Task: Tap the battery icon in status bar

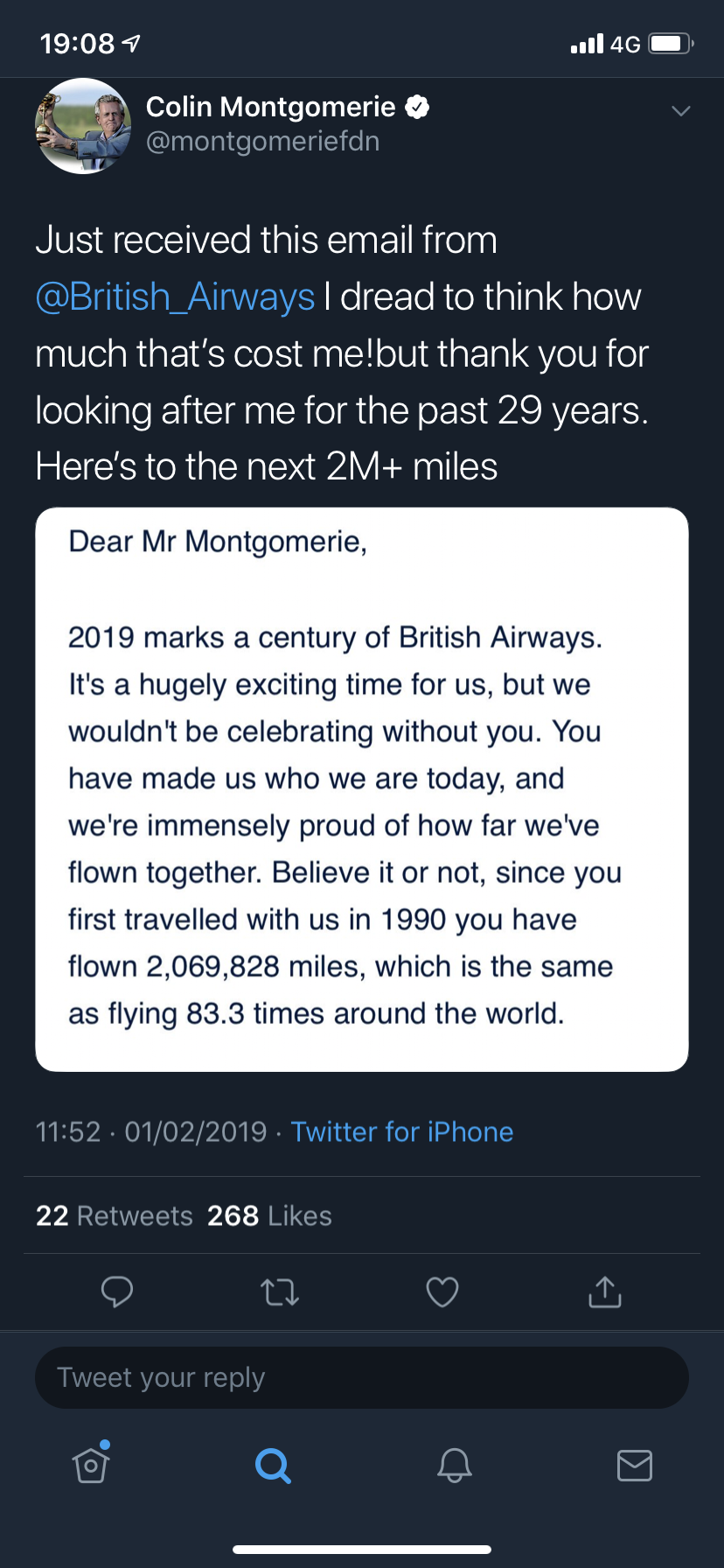Action: (x=672, y=44)
